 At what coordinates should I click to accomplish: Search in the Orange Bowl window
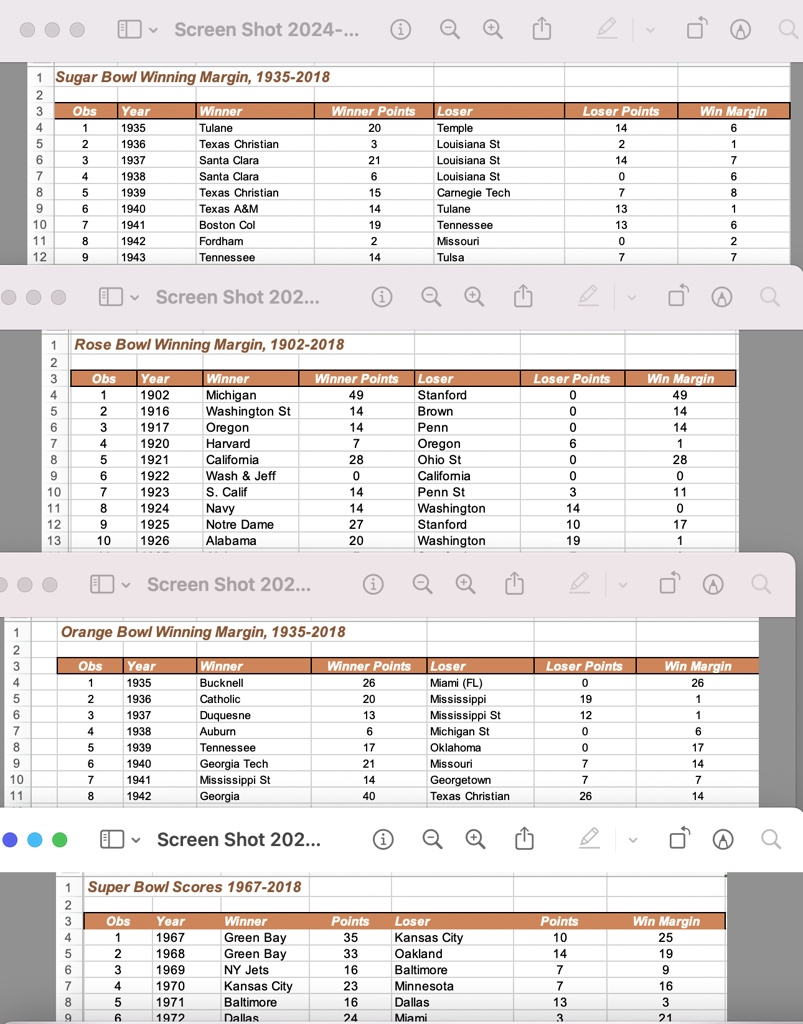[x=761, y=584]
